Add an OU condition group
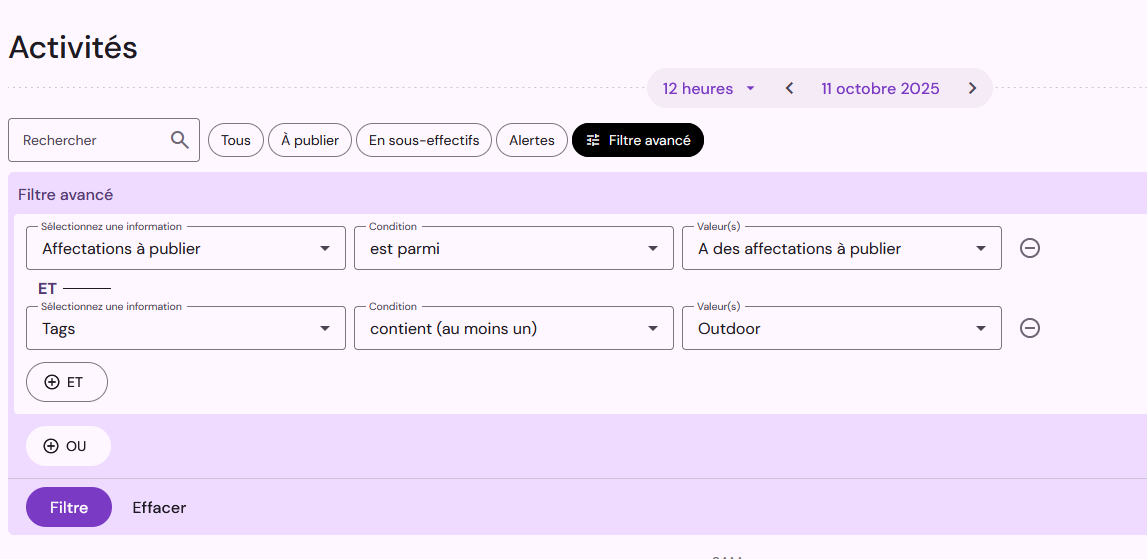Viewport: 1147px width, 559px height. point(68,446)
